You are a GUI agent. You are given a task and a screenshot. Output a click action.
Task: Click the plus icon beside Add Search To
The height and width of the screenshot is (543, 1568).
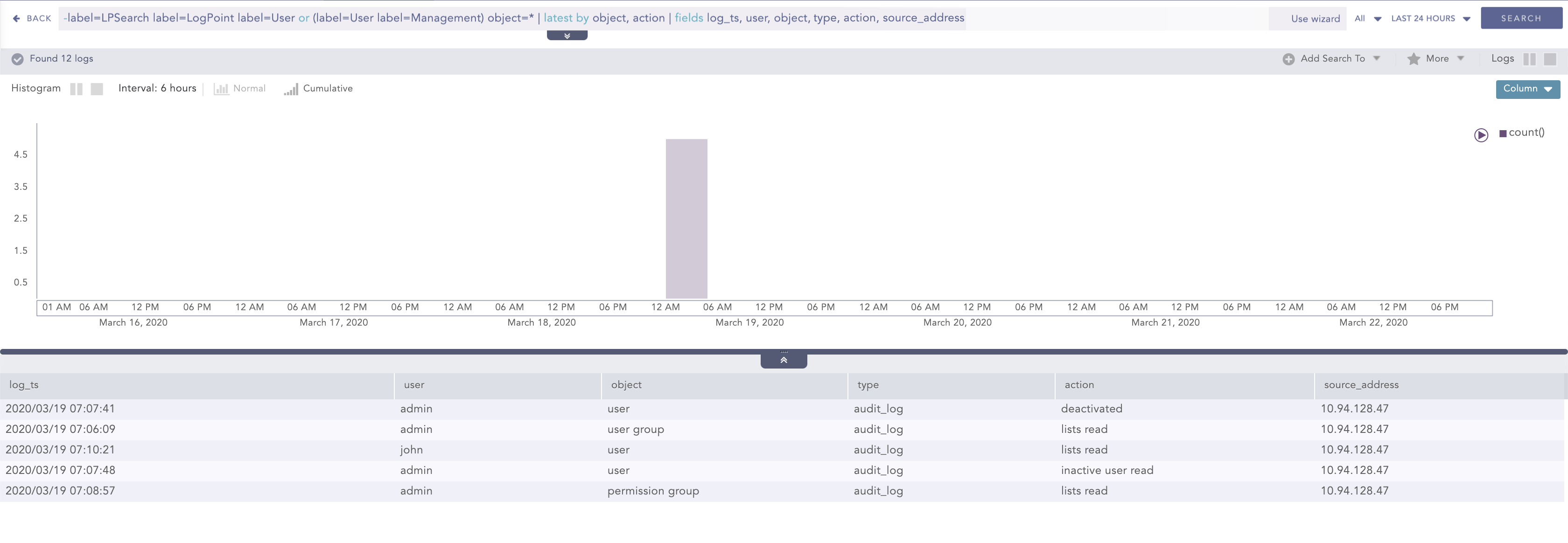coord(1288,58)
